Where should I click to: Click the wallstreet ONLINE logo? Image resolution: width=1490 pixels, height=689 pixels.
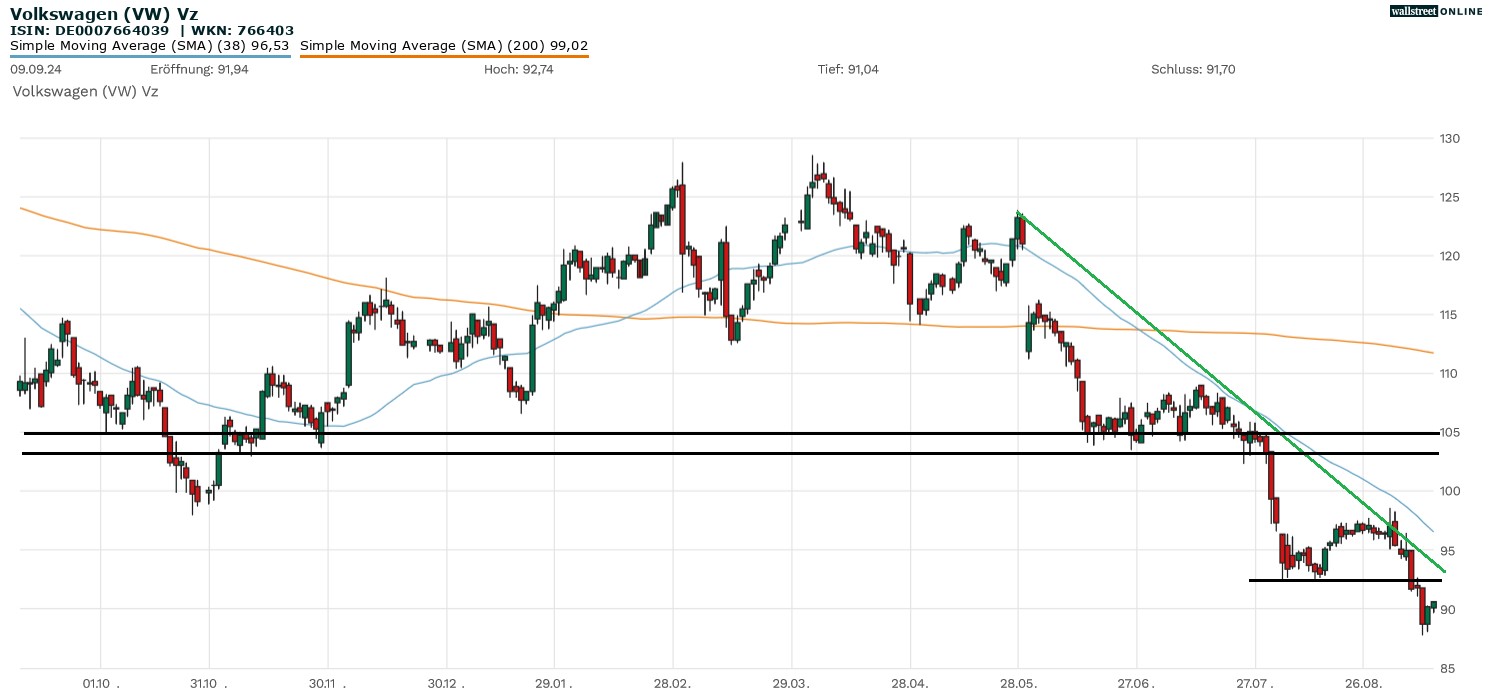pos(1436,11)
